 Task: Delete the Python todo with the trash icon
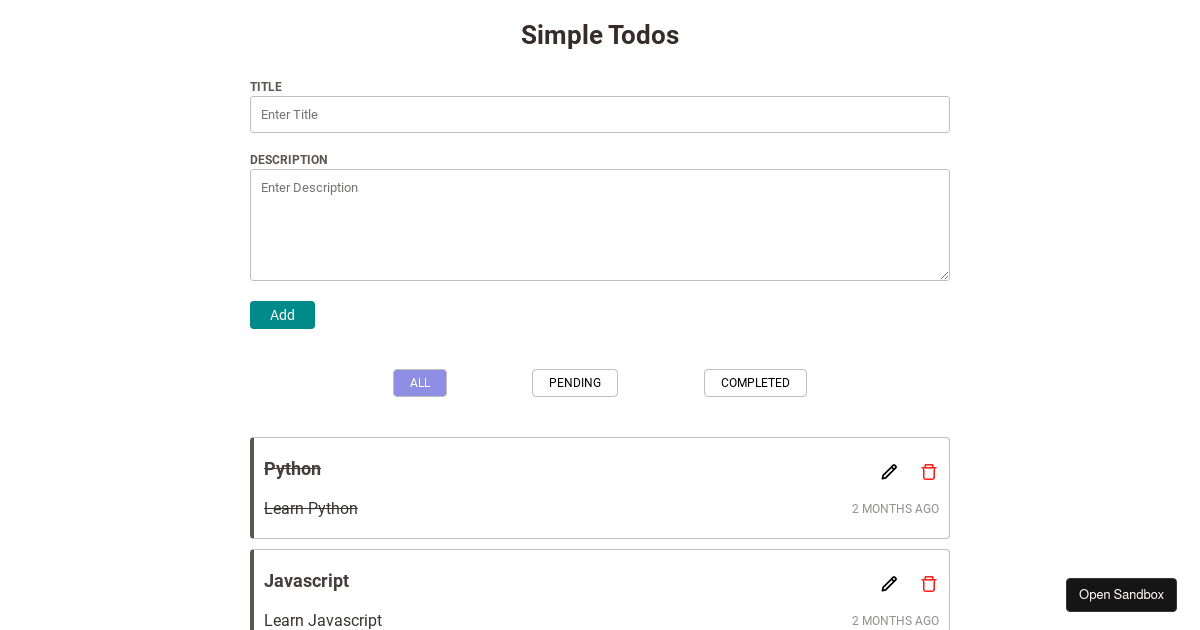point(928,471)
